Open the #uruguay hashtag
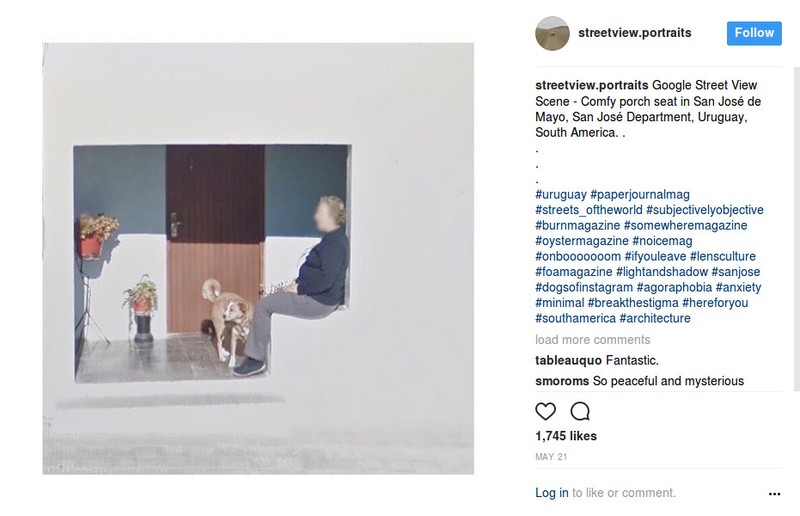 click(561, 194)
